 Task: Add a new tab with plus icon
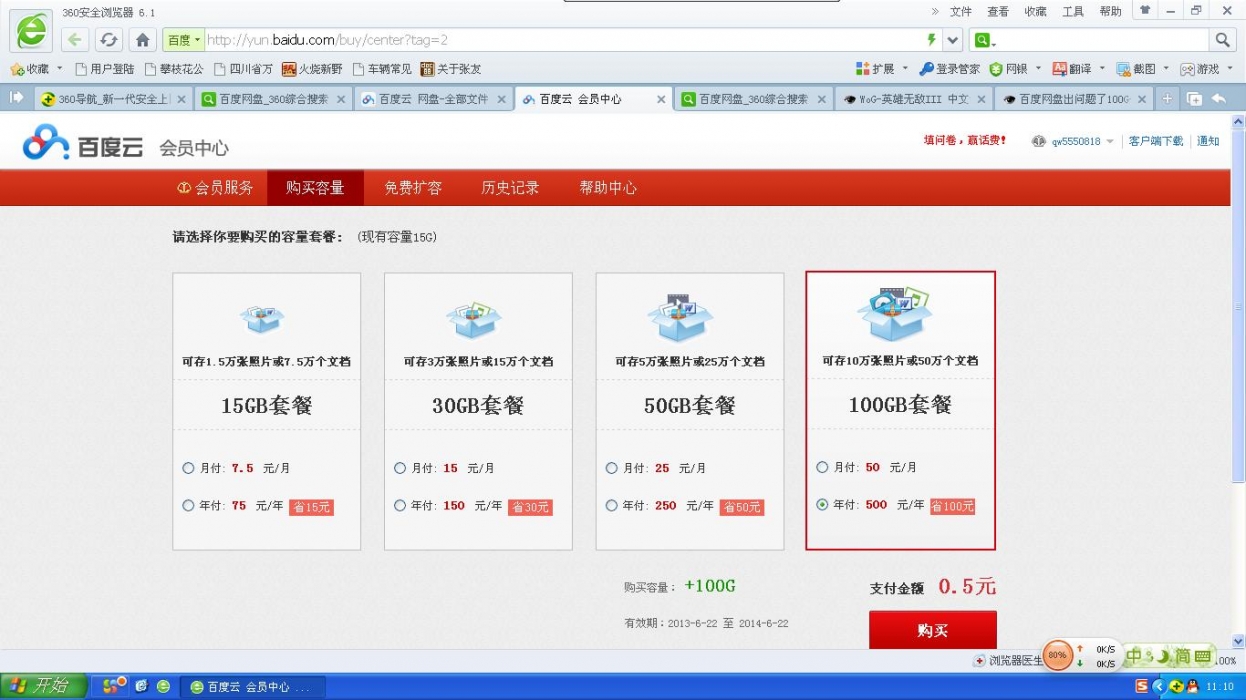(1166, 99)
